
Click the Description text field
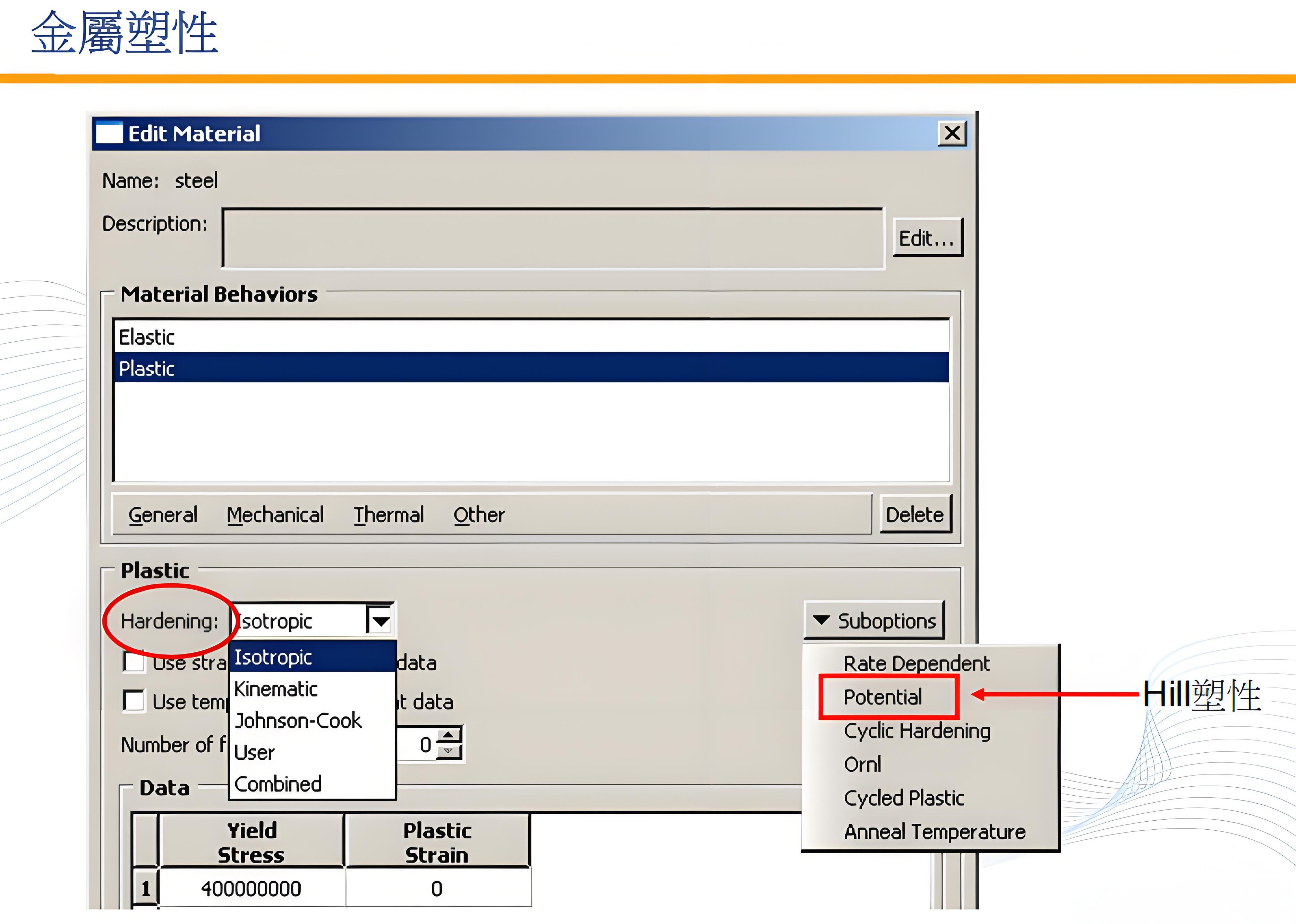[x=552, y=238]
